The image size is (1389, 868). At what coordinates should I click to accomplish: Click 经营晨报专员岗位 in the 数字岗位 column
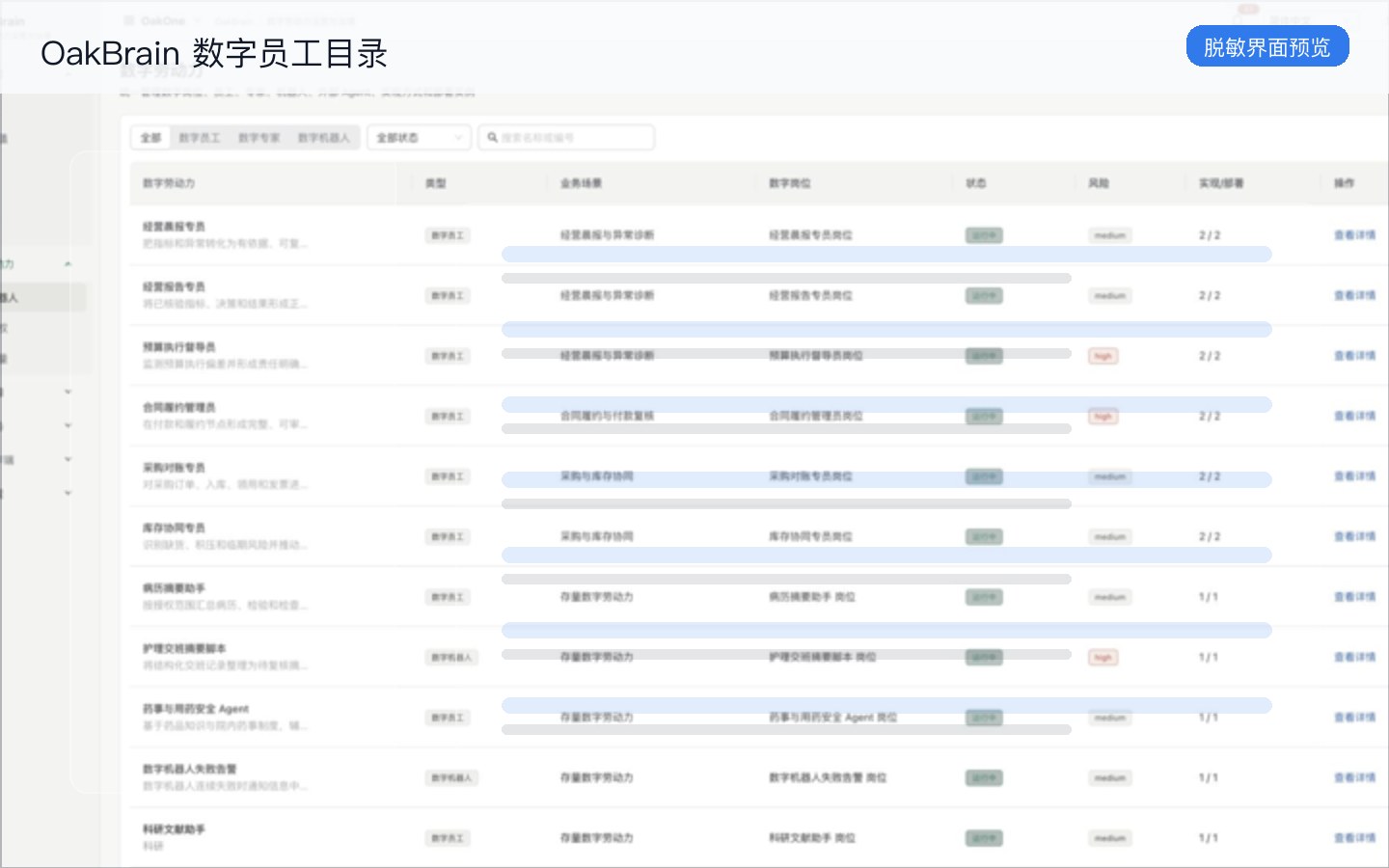(810, 235)
